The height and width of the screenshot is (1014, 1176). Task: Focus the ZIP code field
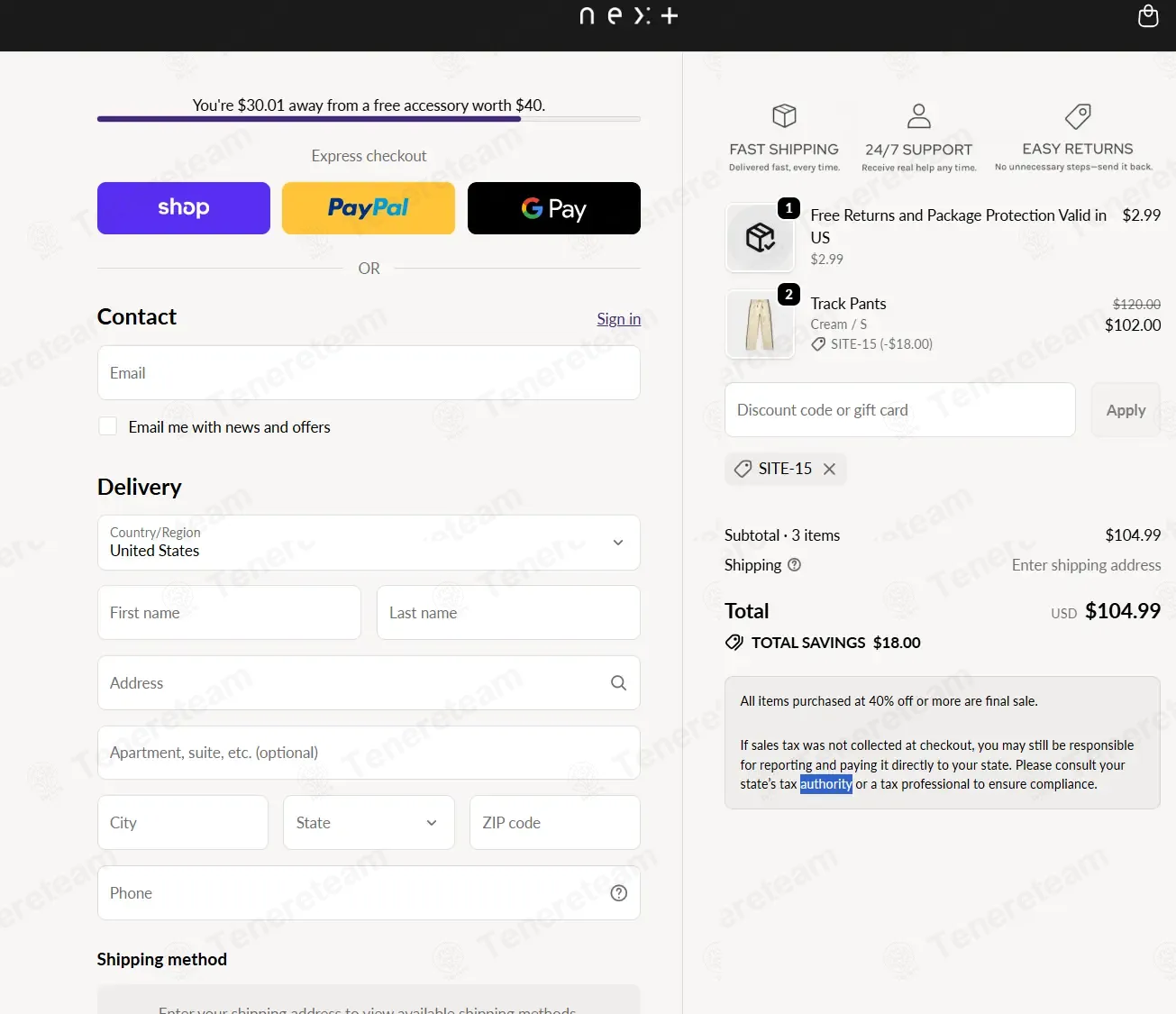555,823
